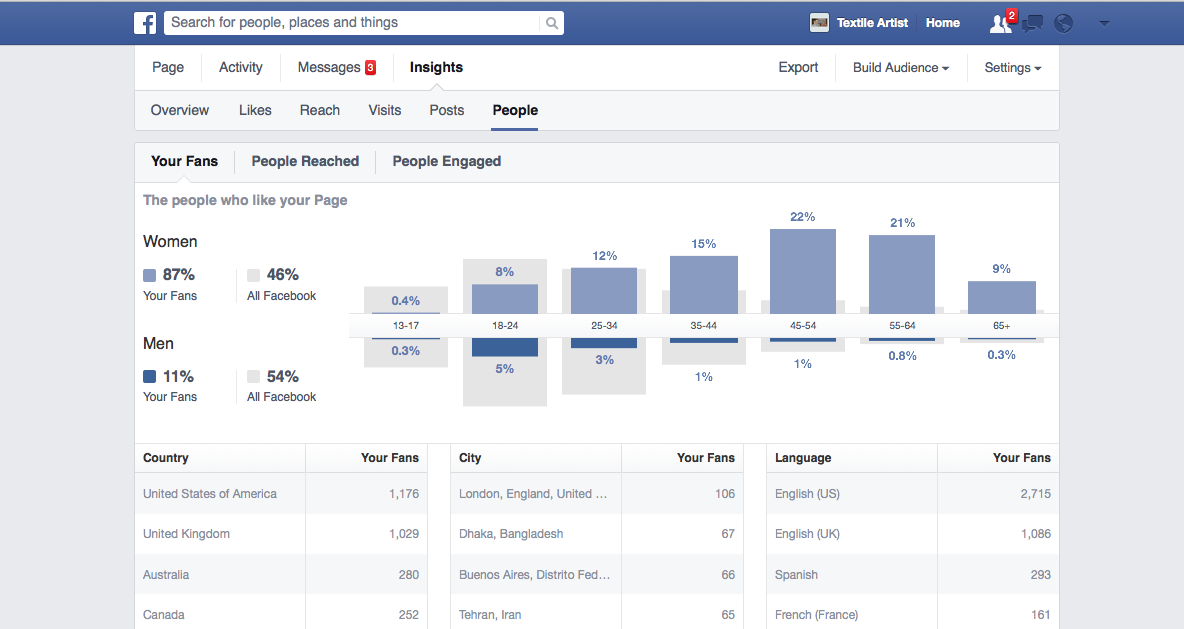This screenshot has height=629, width=1184.
Task: Click the men 18-24 bar at 5%
Action: pyautogui.click(x=504, y=347)
